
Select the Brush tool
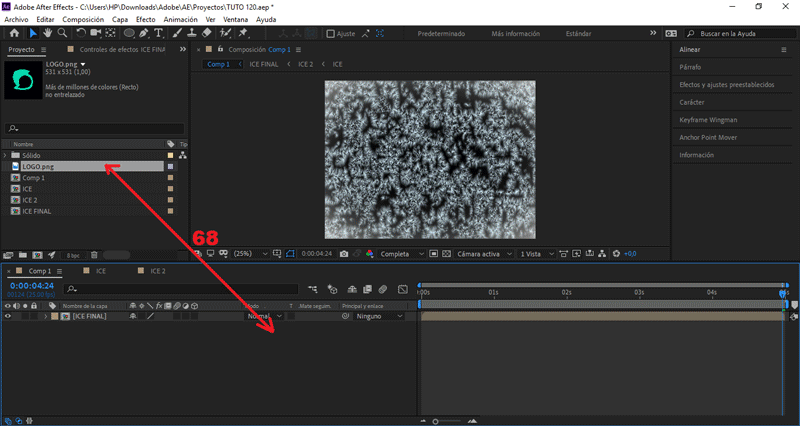(x=176, y=33)
